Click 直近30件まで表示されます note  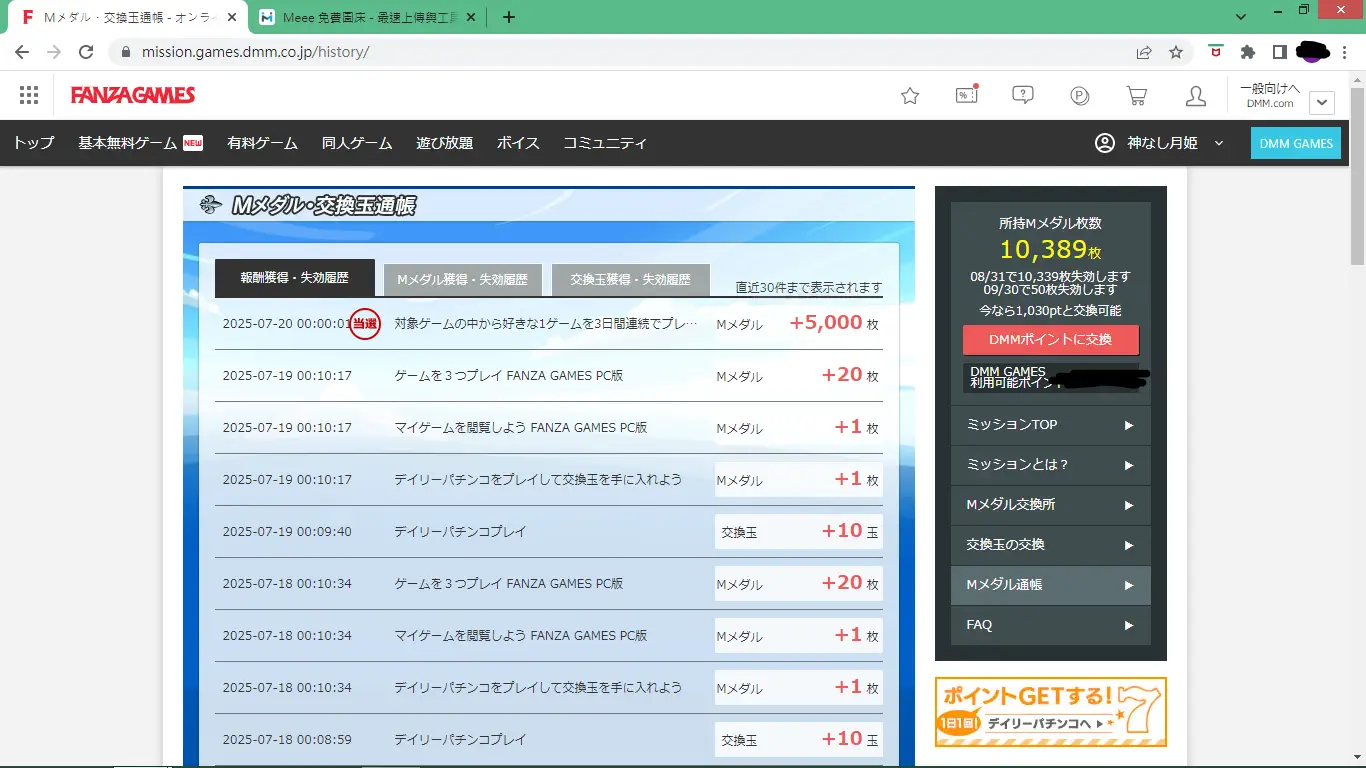[x=809, y=287]
